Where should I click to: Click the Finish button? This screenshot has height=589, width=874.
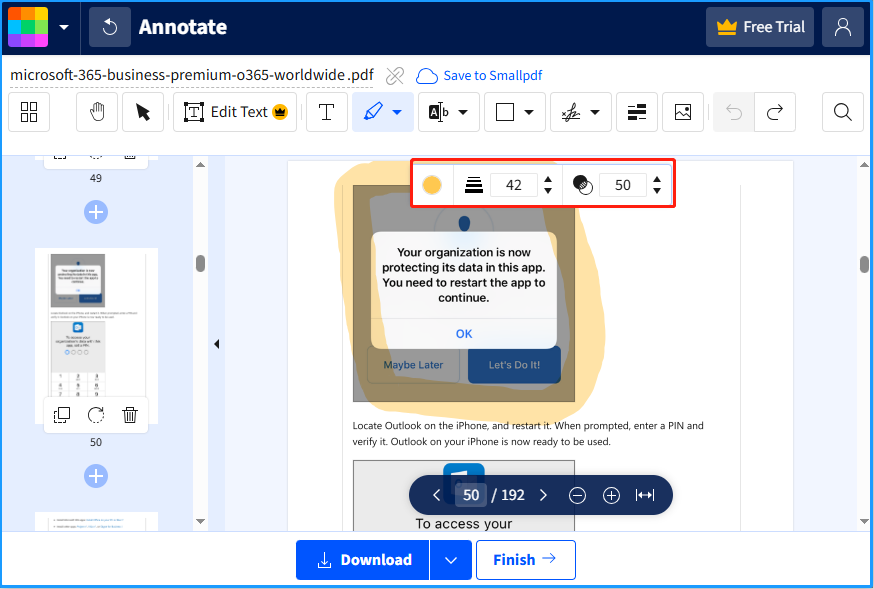[526, 559]
